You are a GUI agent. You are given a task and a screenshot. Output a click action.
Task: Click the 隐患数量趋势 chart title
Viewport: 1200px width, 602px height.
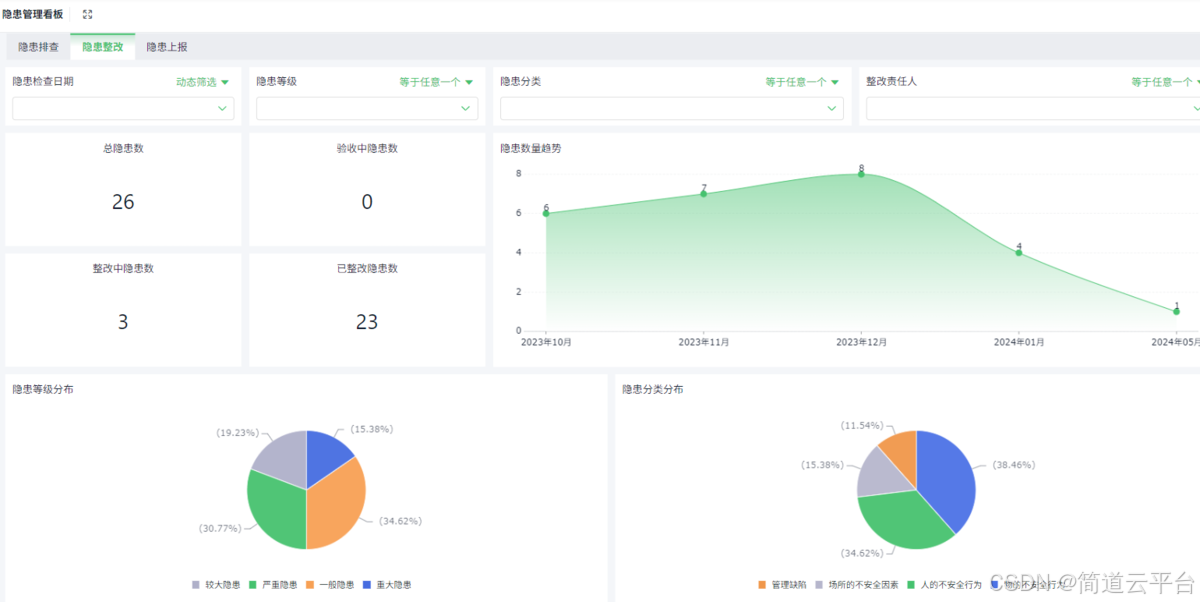(531, 148)
